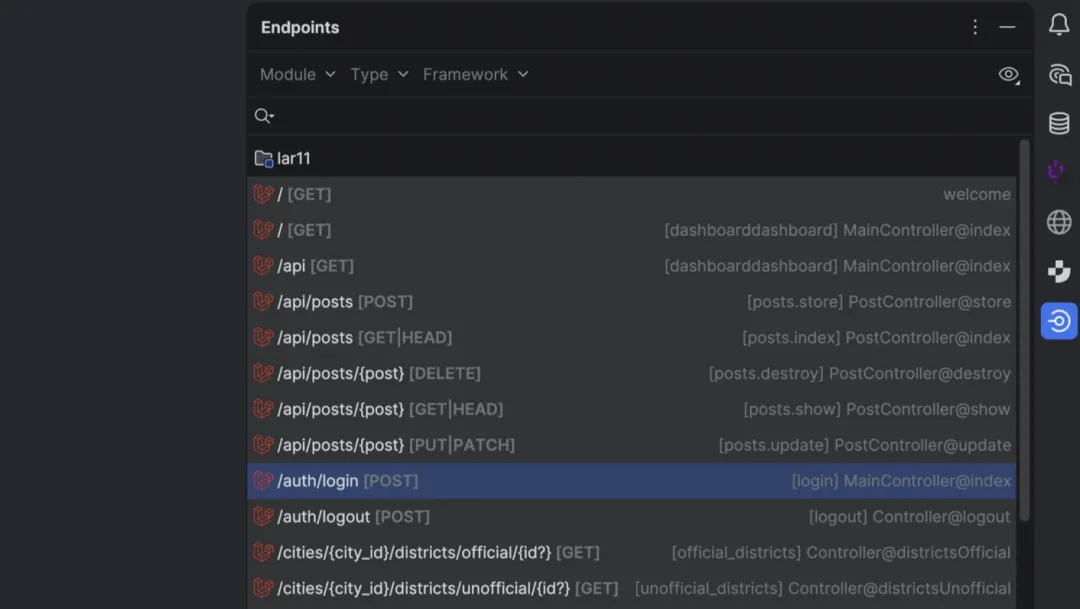Click the endpoints list vertical scrollbar

pos(1024,330)
